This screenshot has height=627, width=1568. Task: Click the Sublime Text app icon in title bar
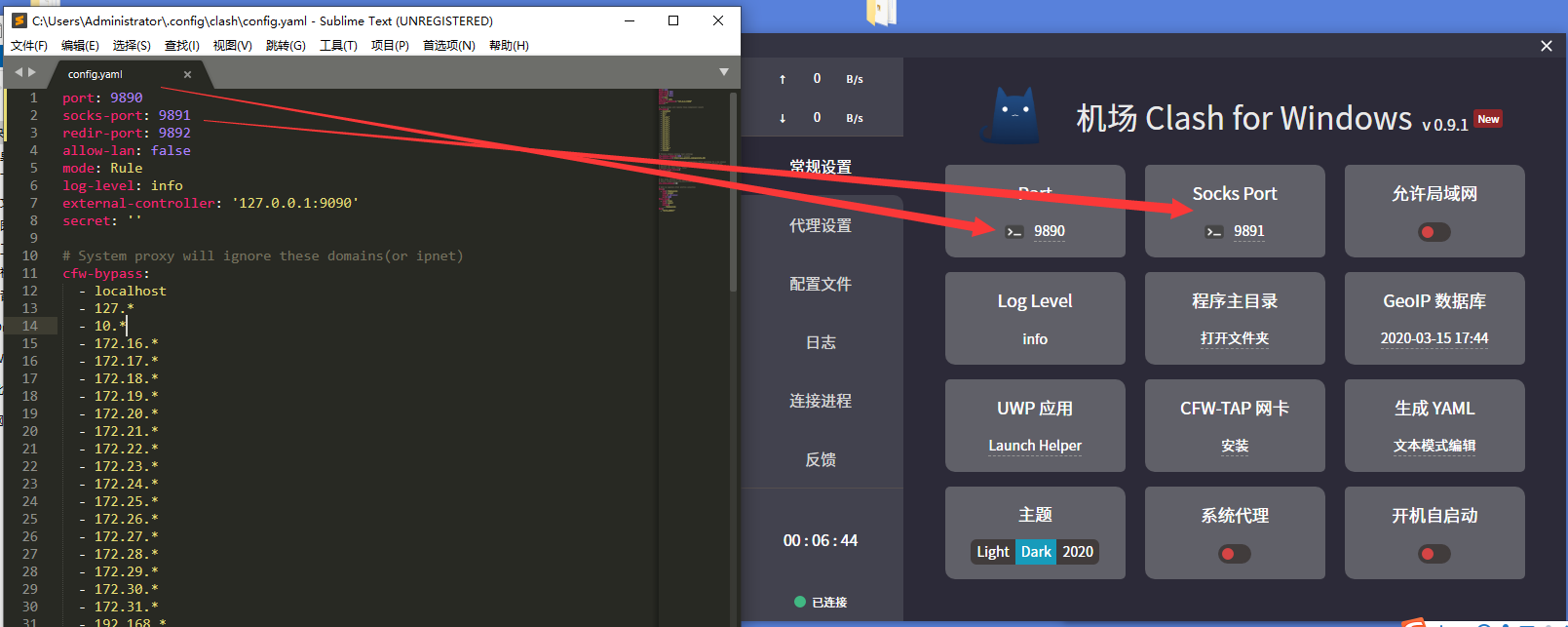pyautogui.click(x=19, y=20)
